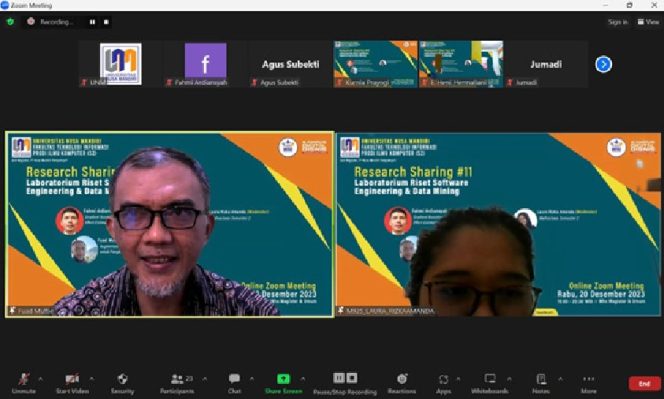Click the moderator's video tile on the right
664x399 pixels.
click(498, 224)
